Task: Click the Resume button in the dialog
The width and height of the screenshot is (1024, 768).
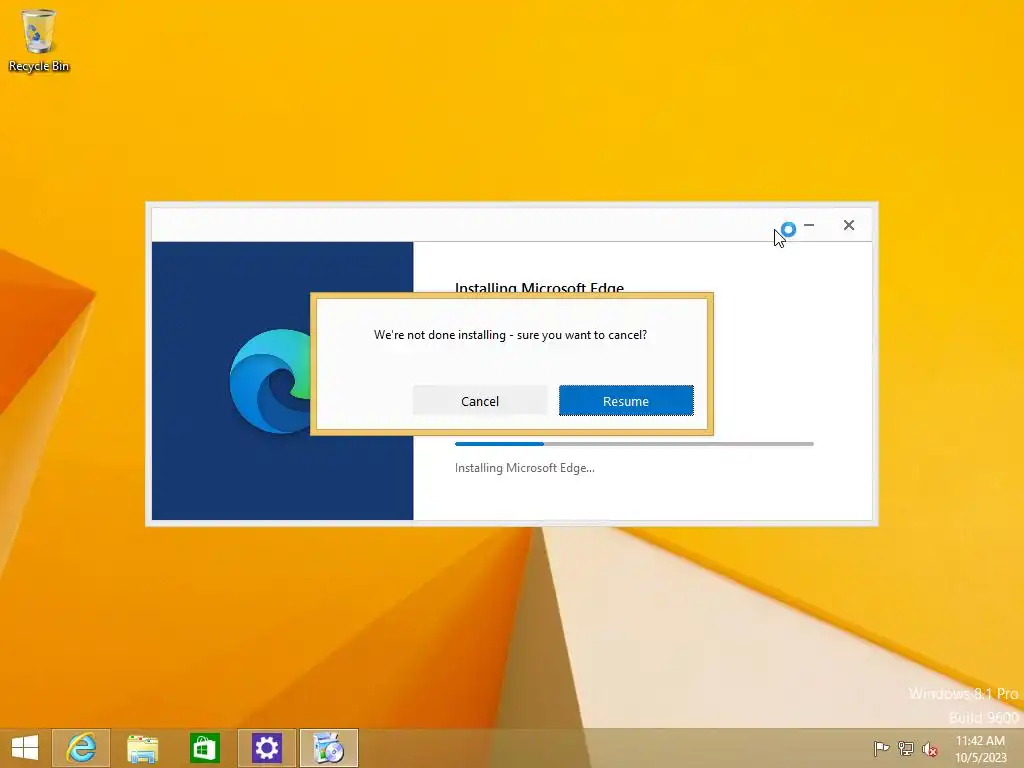Action: click(626, 400)
